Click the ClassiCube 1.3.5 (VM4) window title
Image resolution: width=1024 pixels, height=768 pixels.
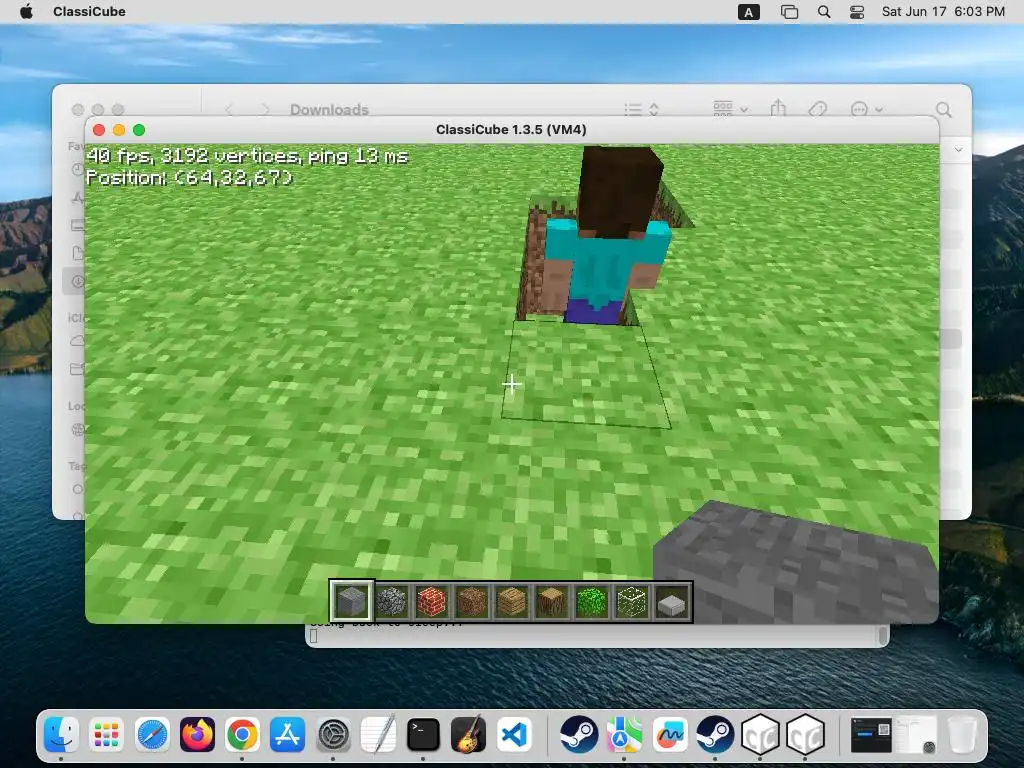(x=511, y=129)
